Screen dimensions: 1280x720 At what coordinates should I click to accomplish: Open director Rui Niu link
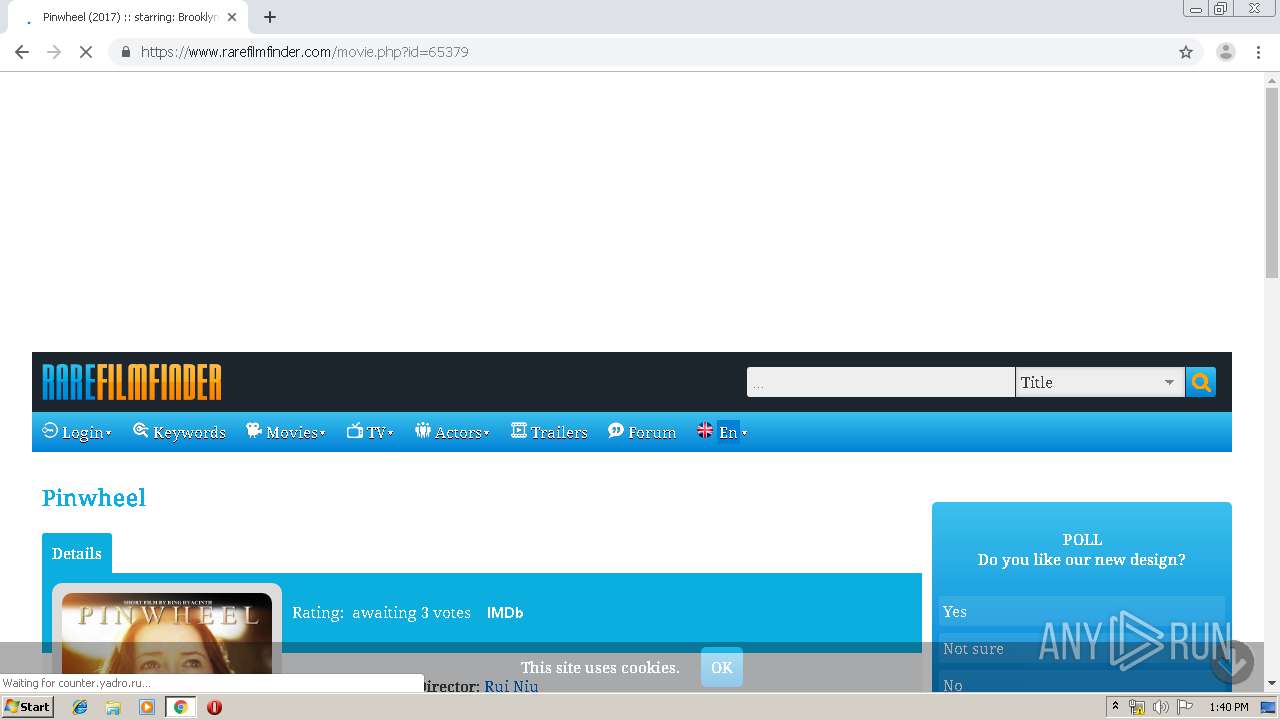[511, 686]
